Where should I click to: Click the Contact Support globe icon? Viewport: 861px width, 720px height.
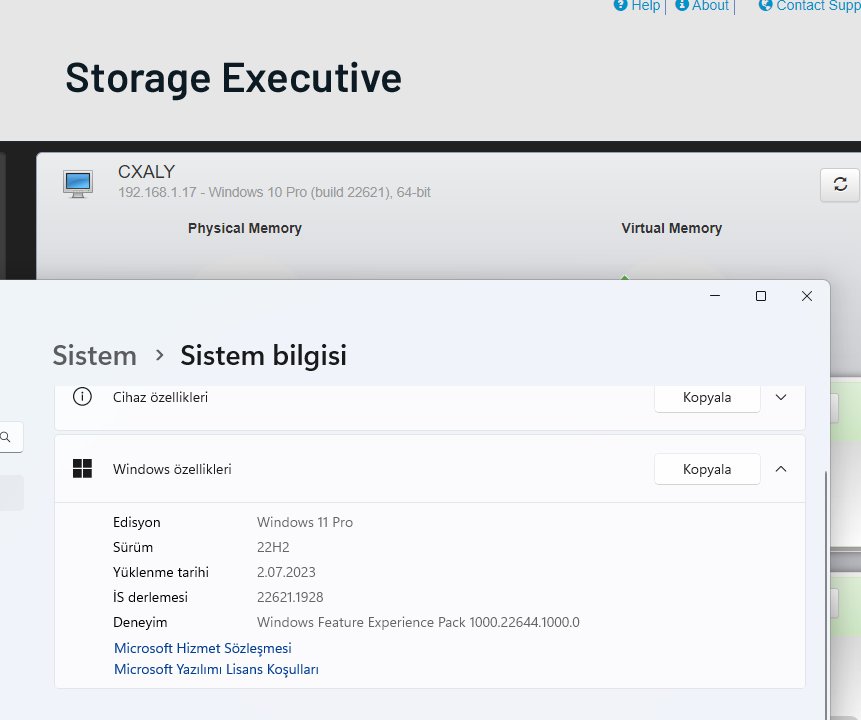coord(766,5)
